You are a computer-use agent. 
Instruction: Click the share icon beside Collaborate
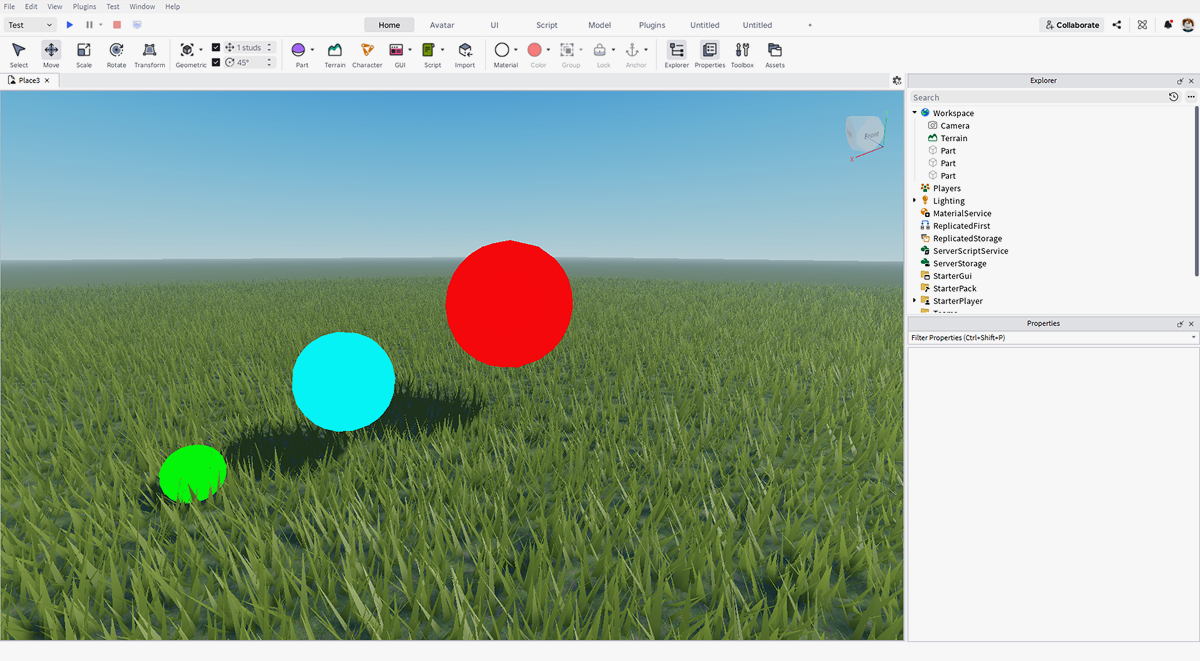(x=1117, y=25)
